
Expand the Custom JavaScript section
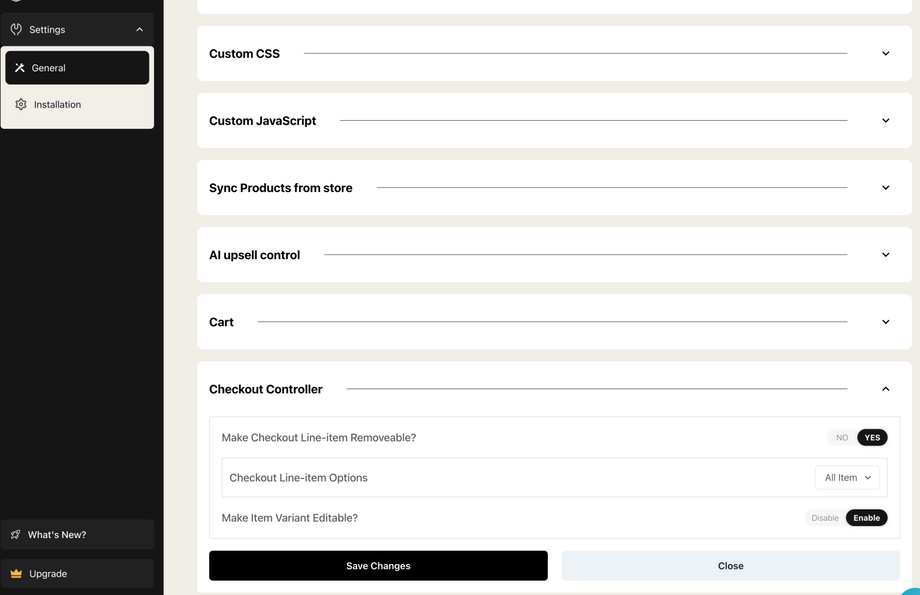coord(885,121)
